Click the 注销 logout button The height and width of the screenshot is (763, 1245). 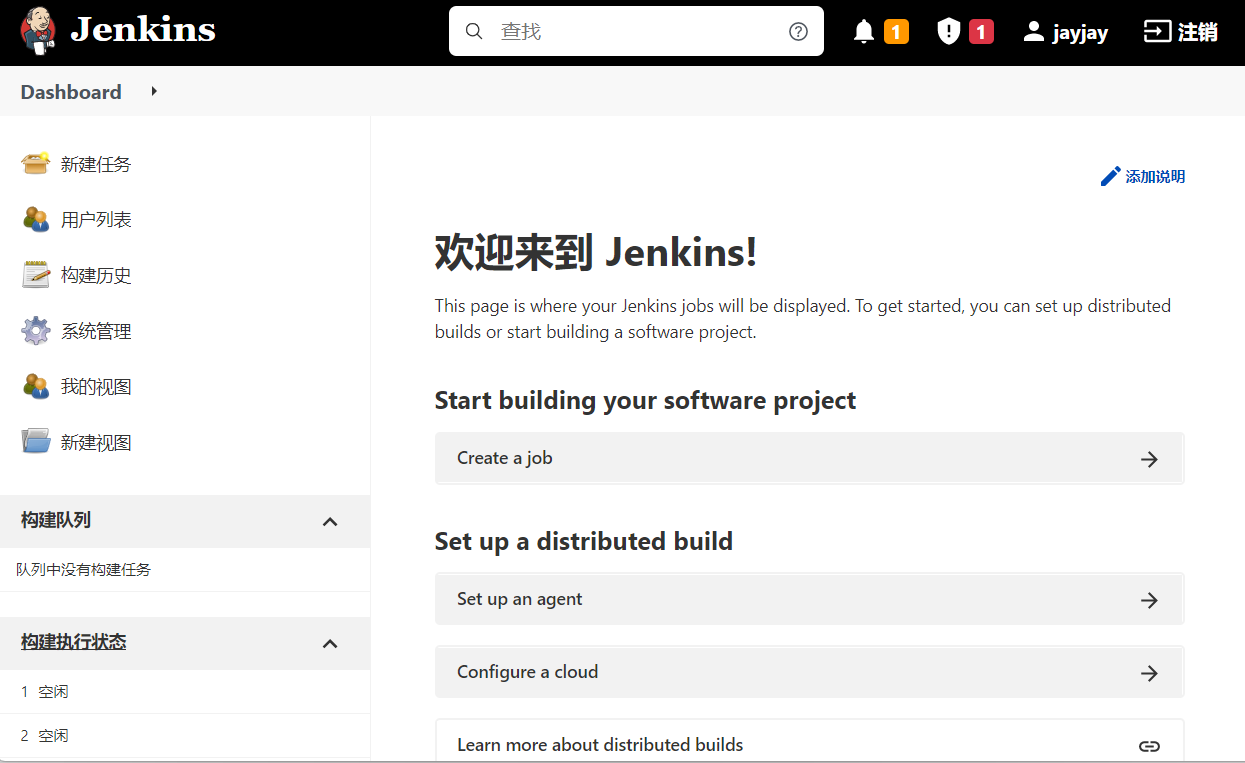(1180, 32)
